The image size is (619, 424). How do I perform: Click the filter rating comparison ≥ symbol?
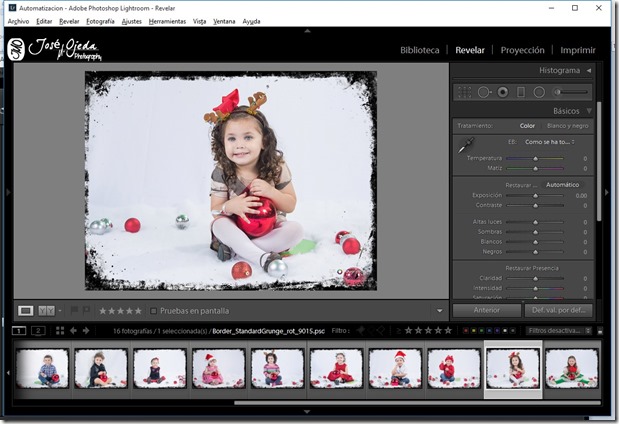tap(398, 331)
